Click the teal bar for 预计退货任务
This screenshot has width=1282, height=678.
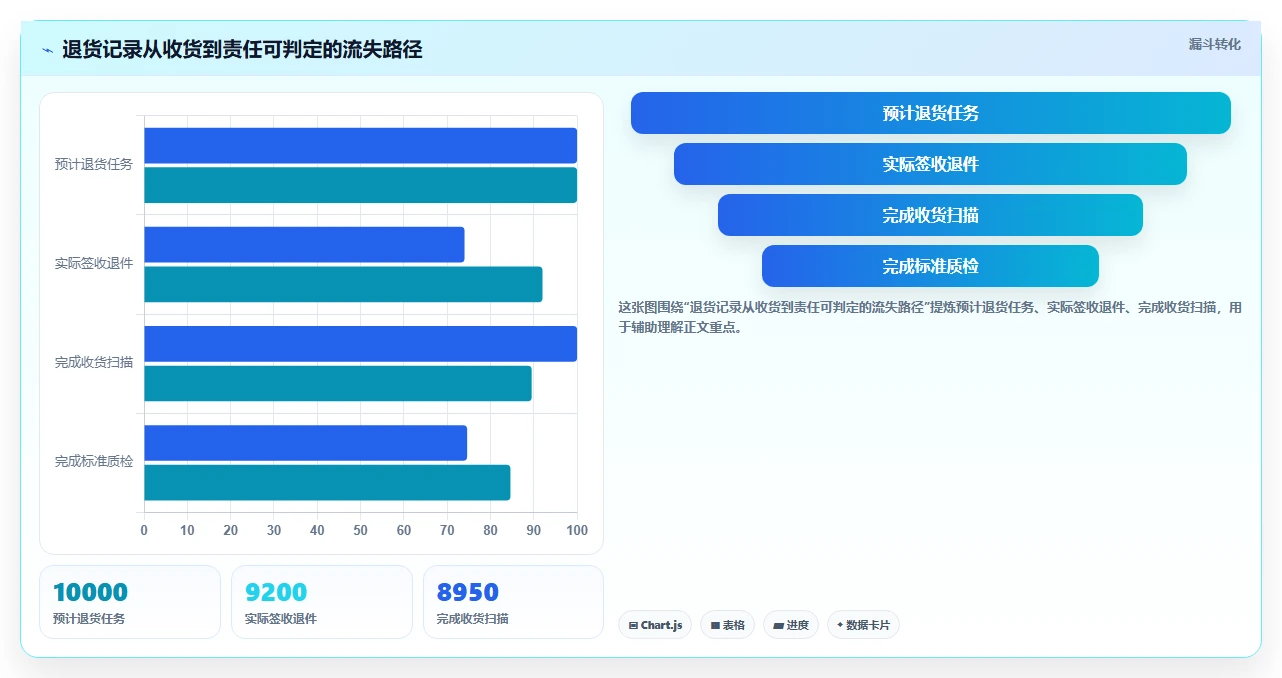click(361, 185)
